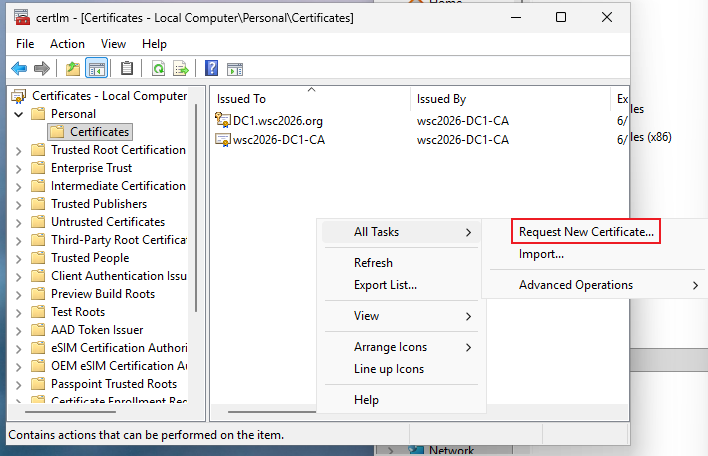708x456 pixels.
Task: Expand Trusted Root Certification node
Action: (x=19, y=150)
